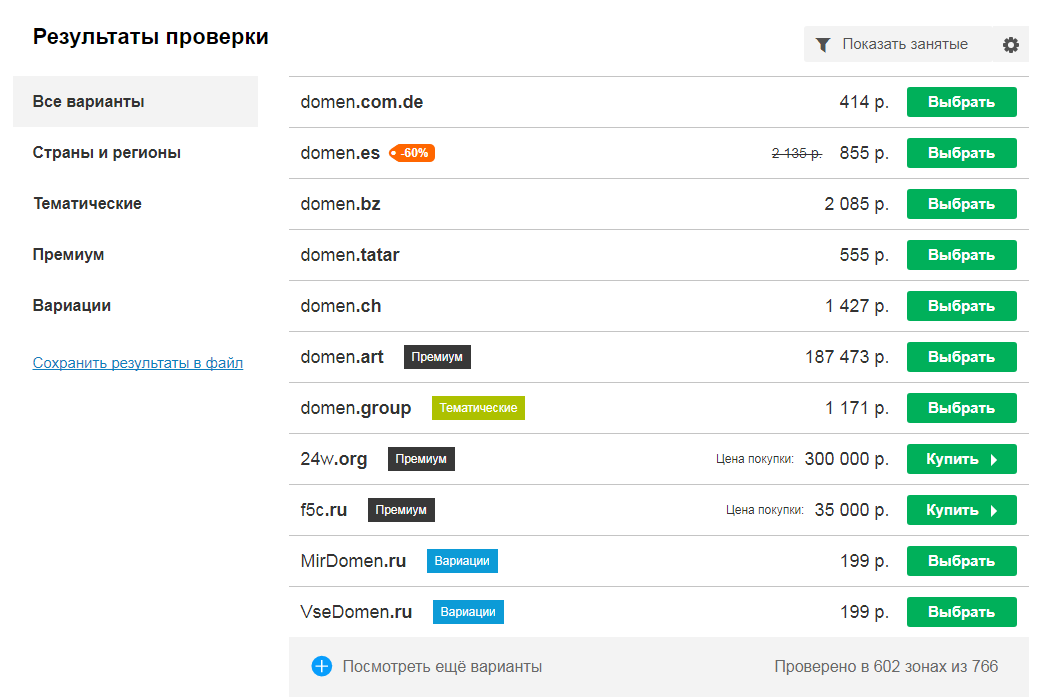Select domen.tatar with Выбрать button
The height and width of the screenshot is (699, 1056).
[x=961, y=255]
